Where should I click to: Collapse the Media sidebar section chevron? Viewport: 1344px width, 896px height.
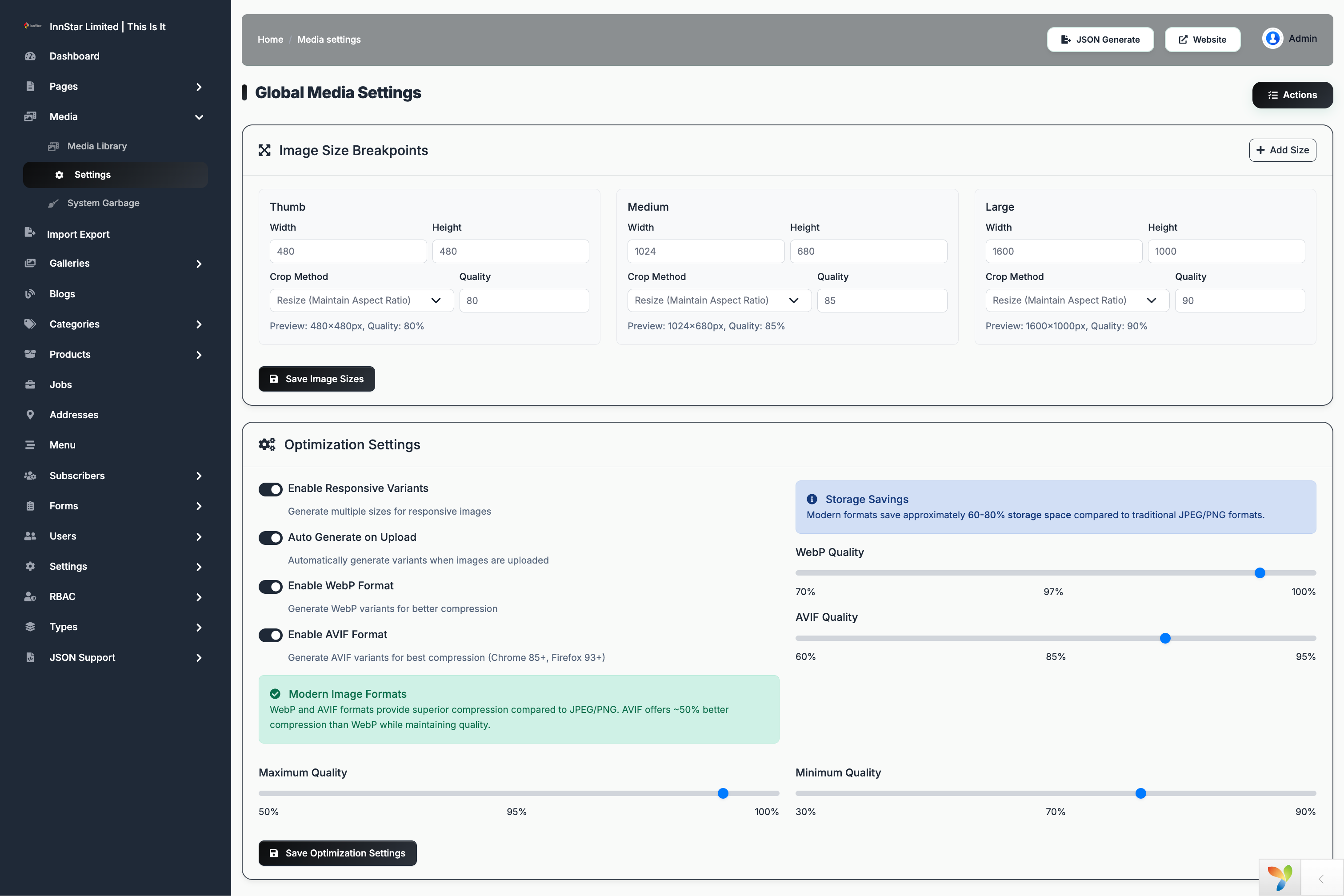(x=199, y=117)
